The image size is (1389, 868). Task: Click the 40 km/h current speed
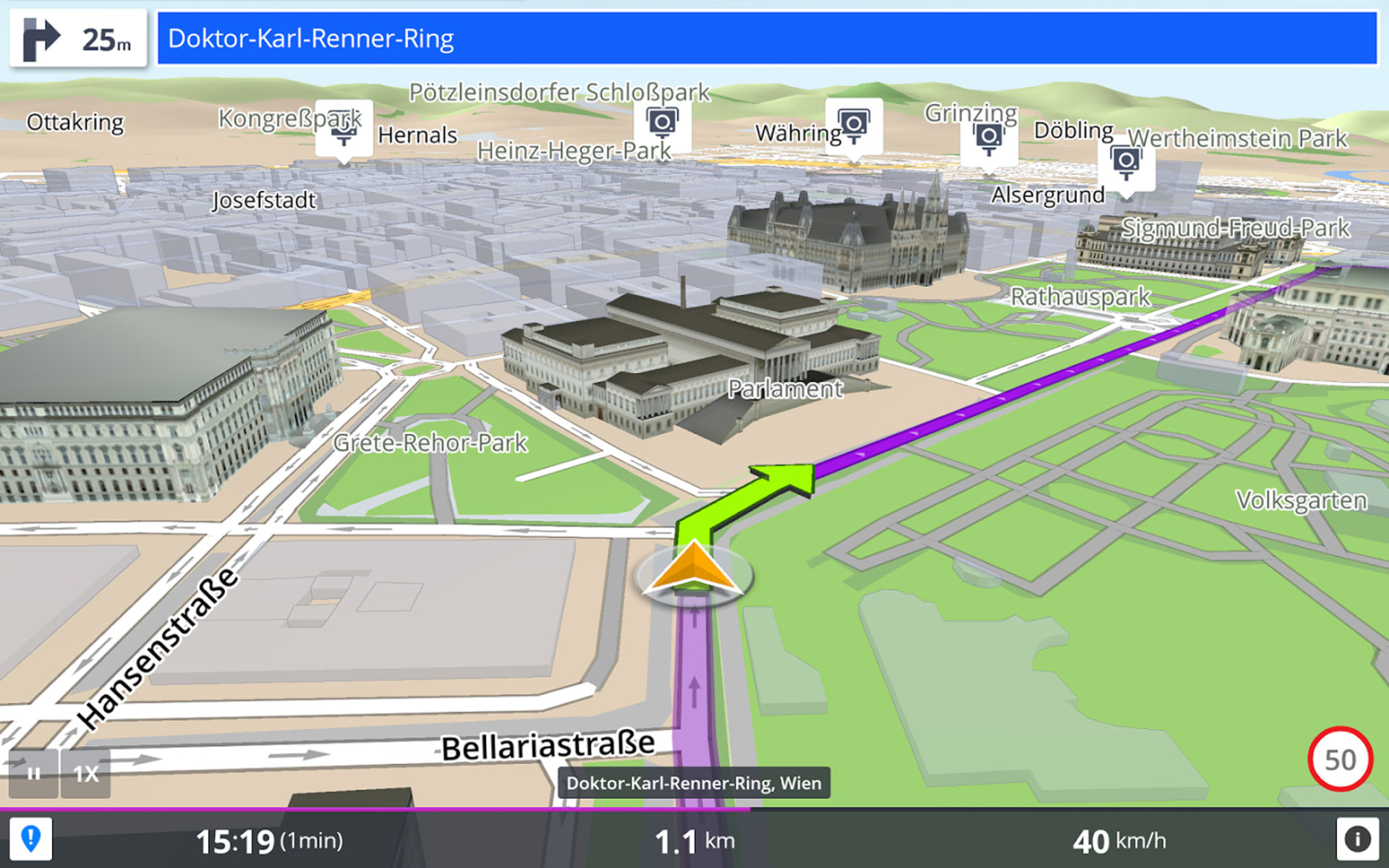[1119, 841]
